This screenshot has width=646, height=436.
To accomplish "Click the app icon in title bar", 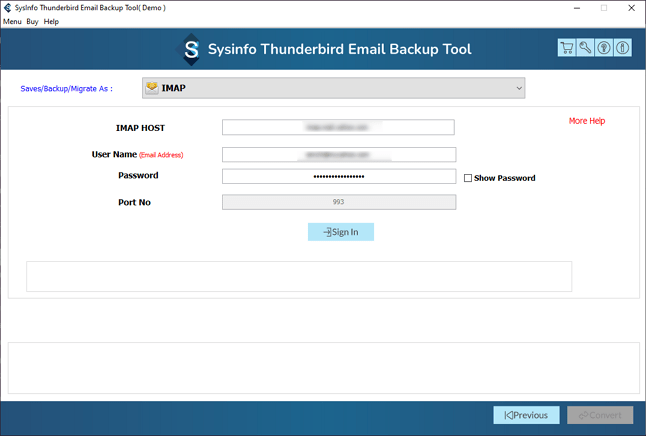I will point(9,8).
